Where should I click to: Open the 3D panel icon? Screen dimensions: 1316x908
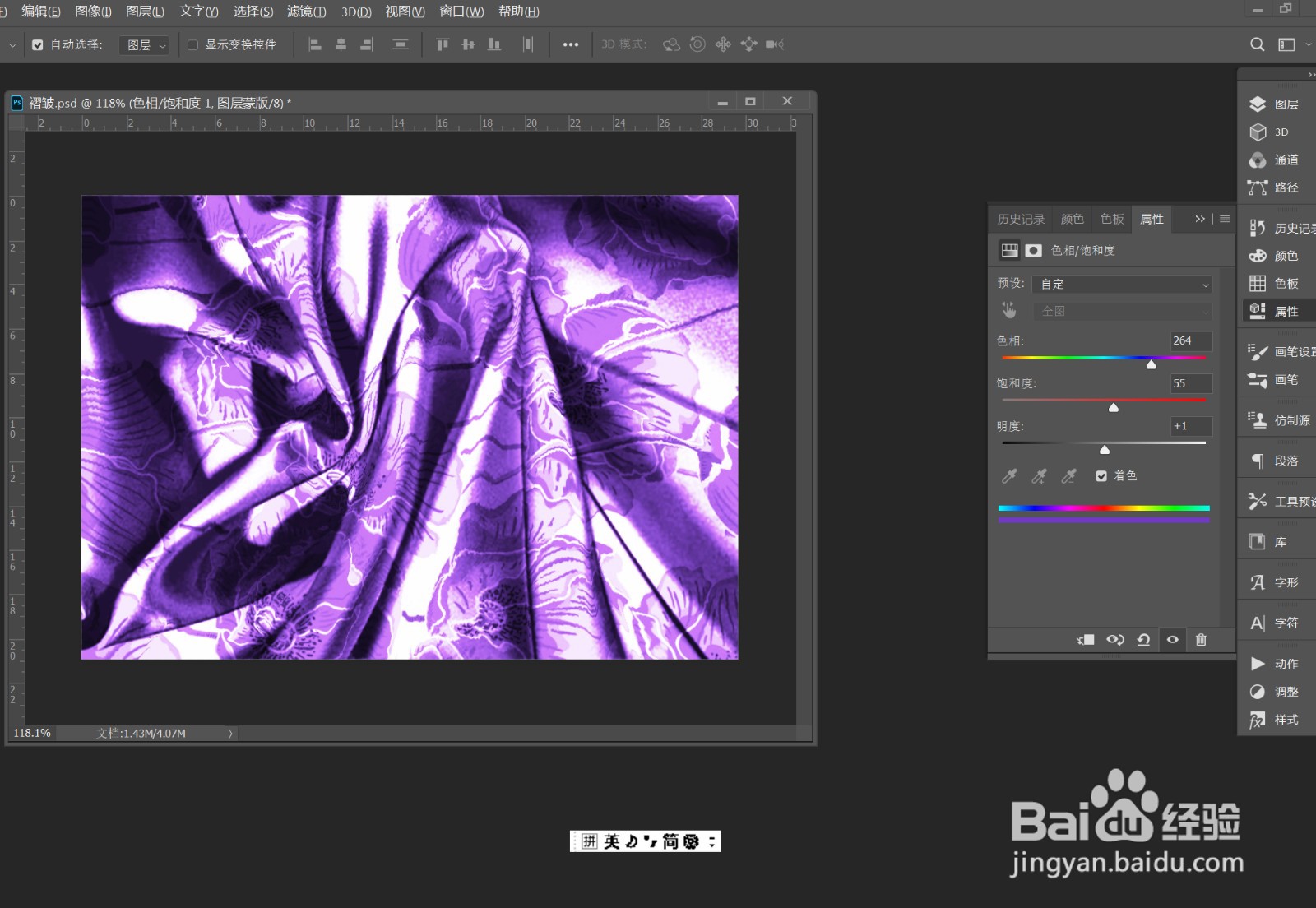1257,132
